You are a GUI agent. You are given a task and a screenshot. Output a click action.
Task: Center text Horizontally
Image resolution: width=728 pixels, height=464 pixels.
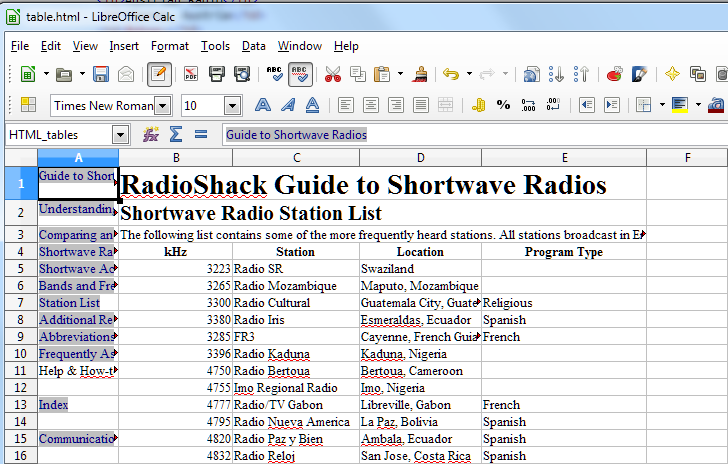[370, 105]
